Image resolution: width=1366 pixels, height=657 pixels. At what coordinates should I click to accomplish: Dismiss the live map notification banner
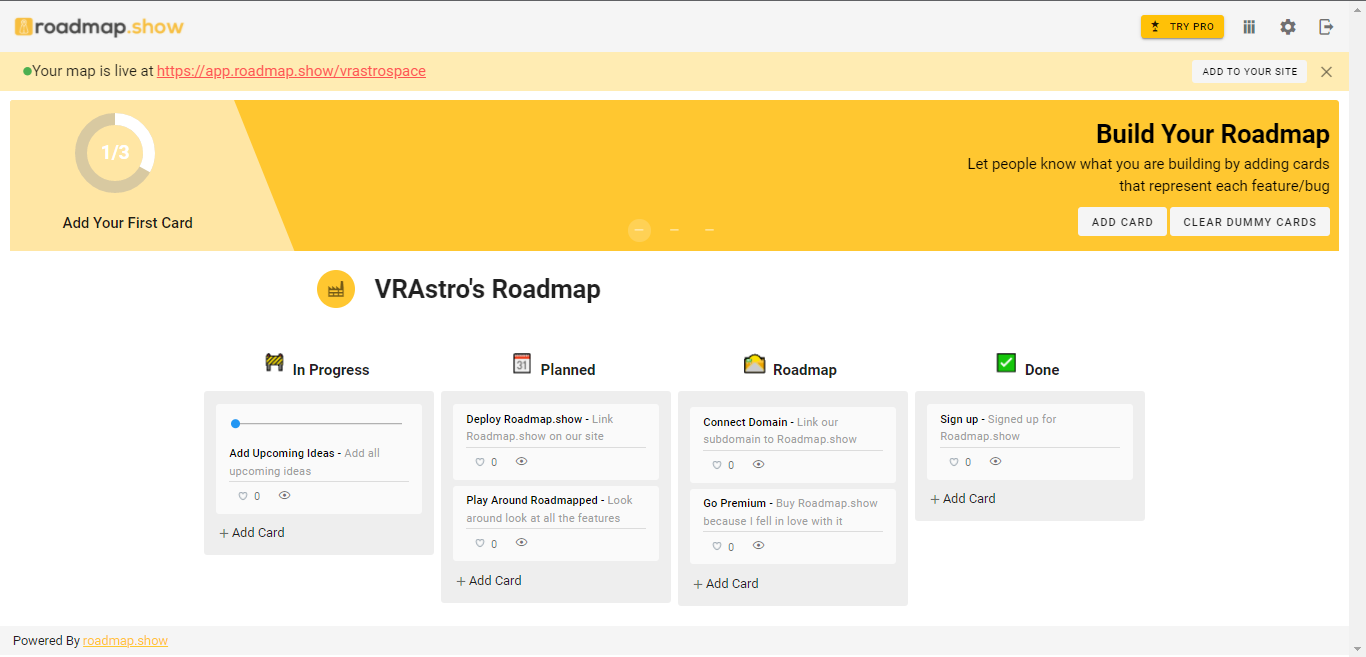(x=1326, y=72)
